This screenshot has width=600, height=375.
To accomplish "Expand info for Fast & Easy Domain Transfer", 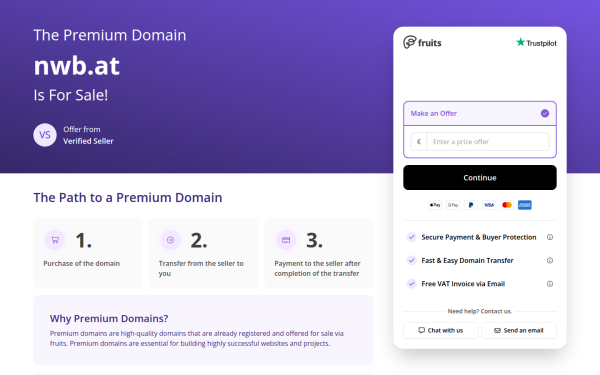I will (x=550, y=261).
